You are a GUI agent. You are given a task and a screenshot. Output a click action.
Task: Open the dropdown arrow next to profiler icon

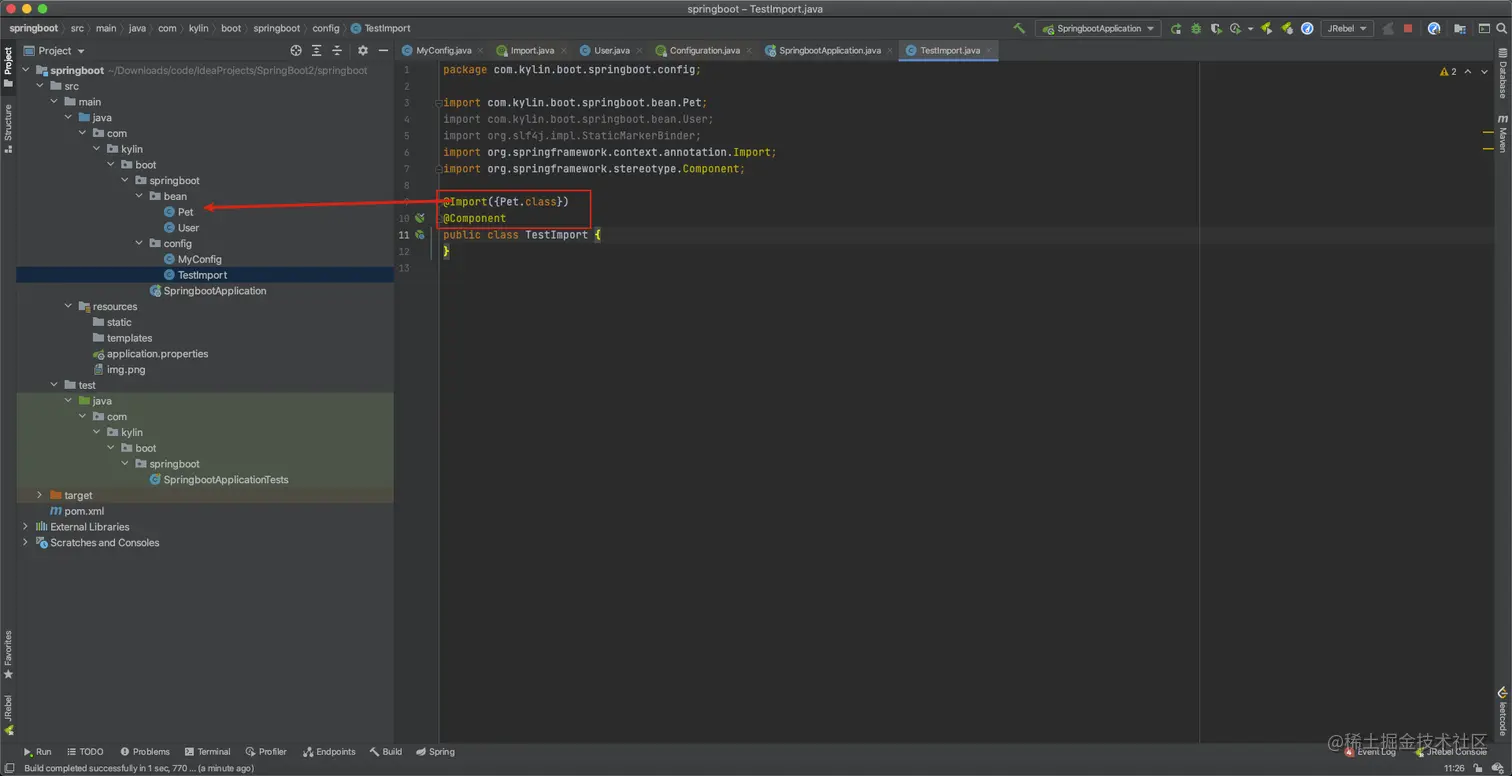1250,29
